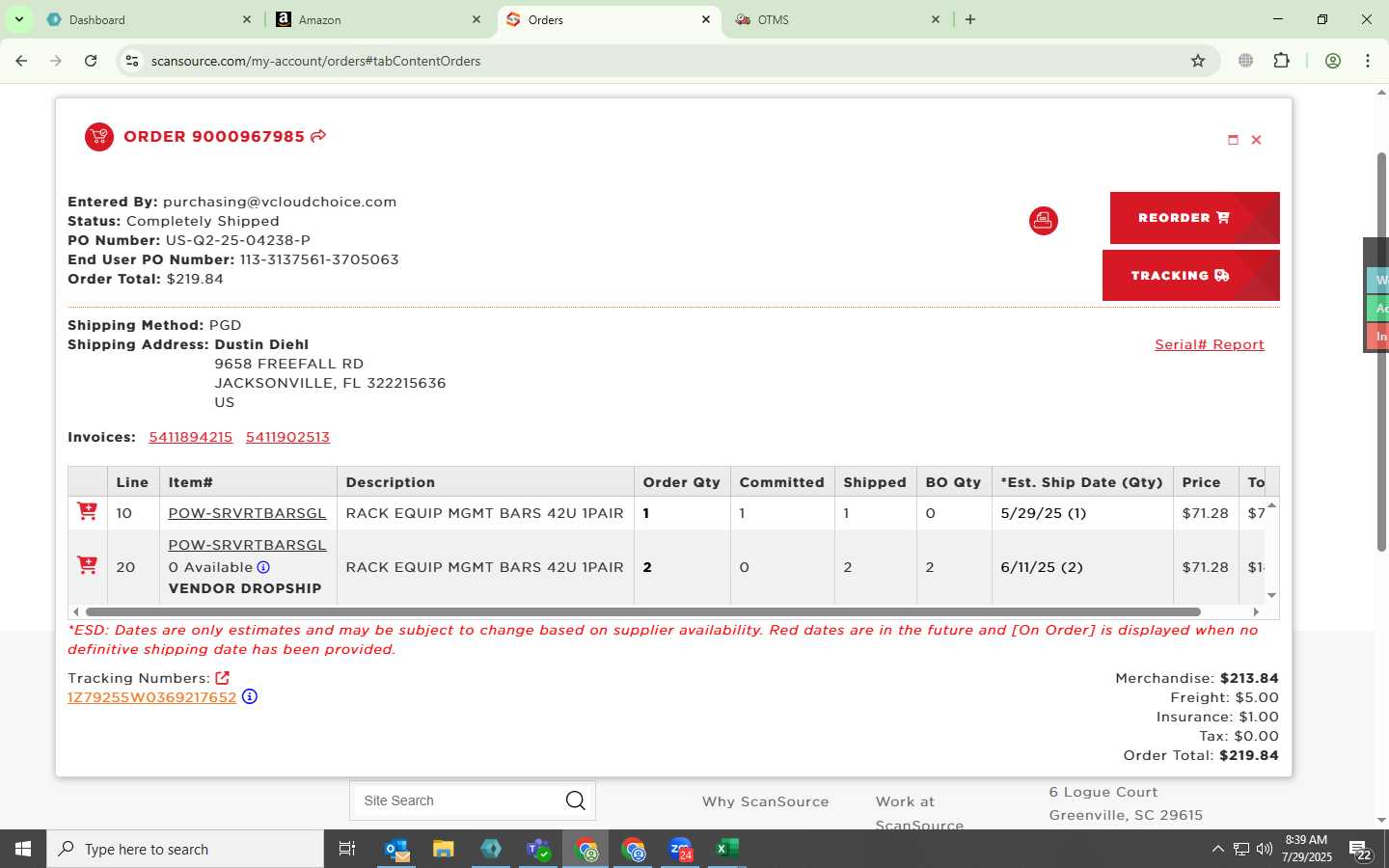Add line 20 item to cart
Image resolution: width=1389 pixels, height=868 pixels.
click(87, 566)
